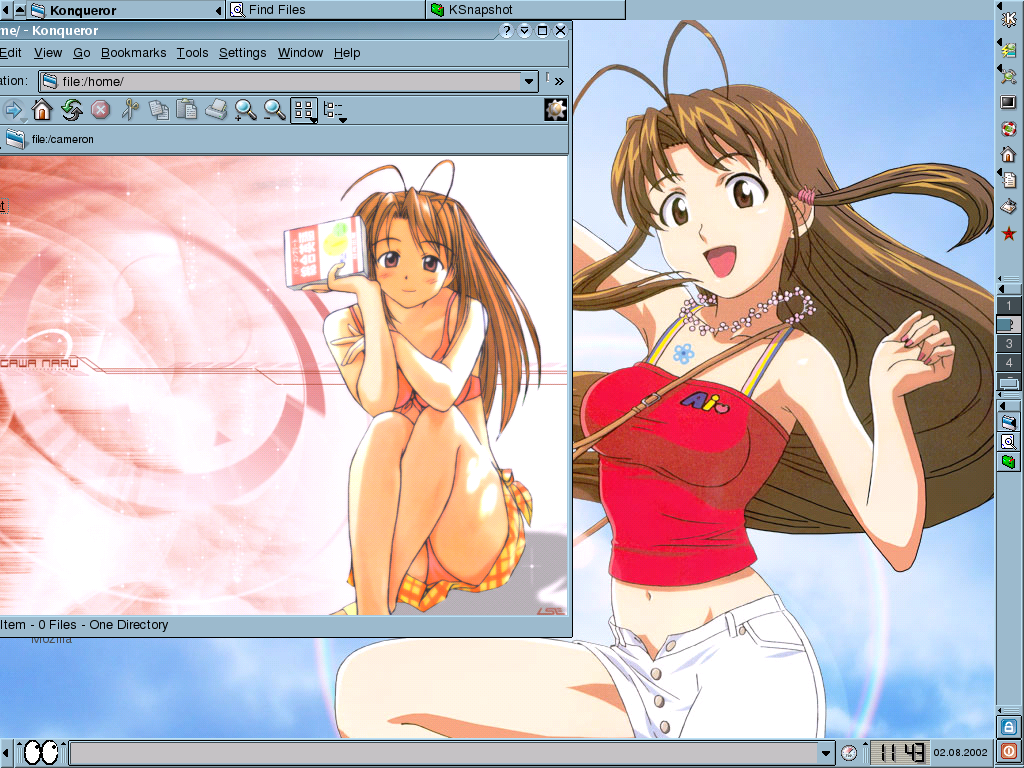Open the Go menu
1024x768 pixels.
point(82,53)
